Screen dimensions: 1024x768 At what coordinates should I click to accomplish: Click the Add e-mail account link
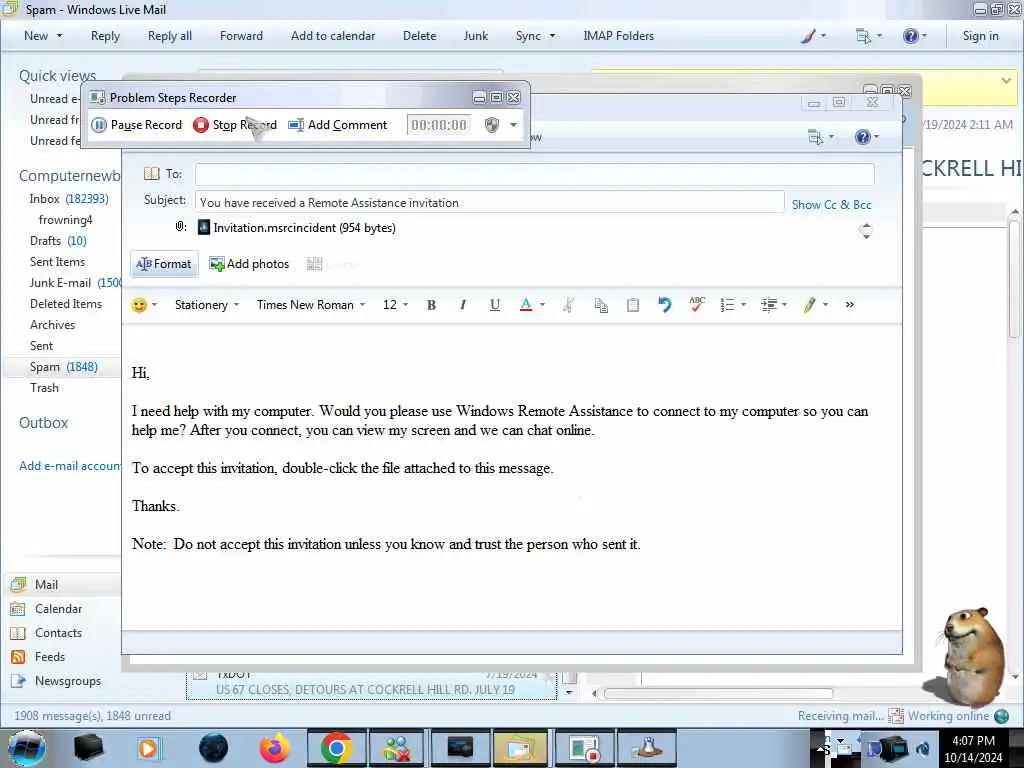tap(70, 466)
